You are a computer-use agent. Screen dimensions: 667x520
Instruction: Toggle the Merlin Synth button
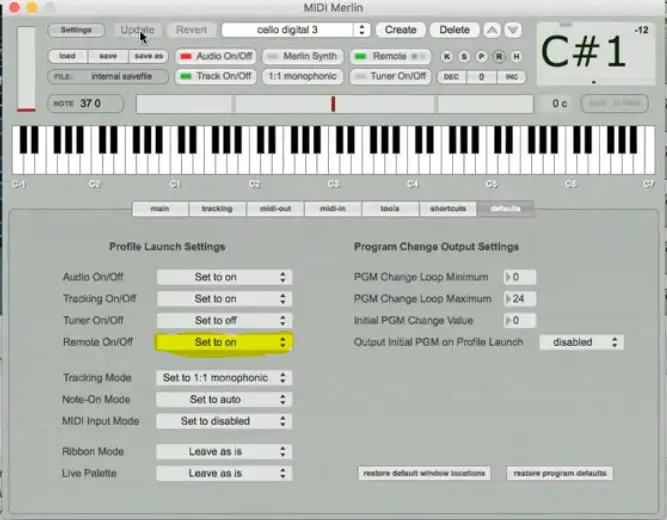tap(303, 56)
